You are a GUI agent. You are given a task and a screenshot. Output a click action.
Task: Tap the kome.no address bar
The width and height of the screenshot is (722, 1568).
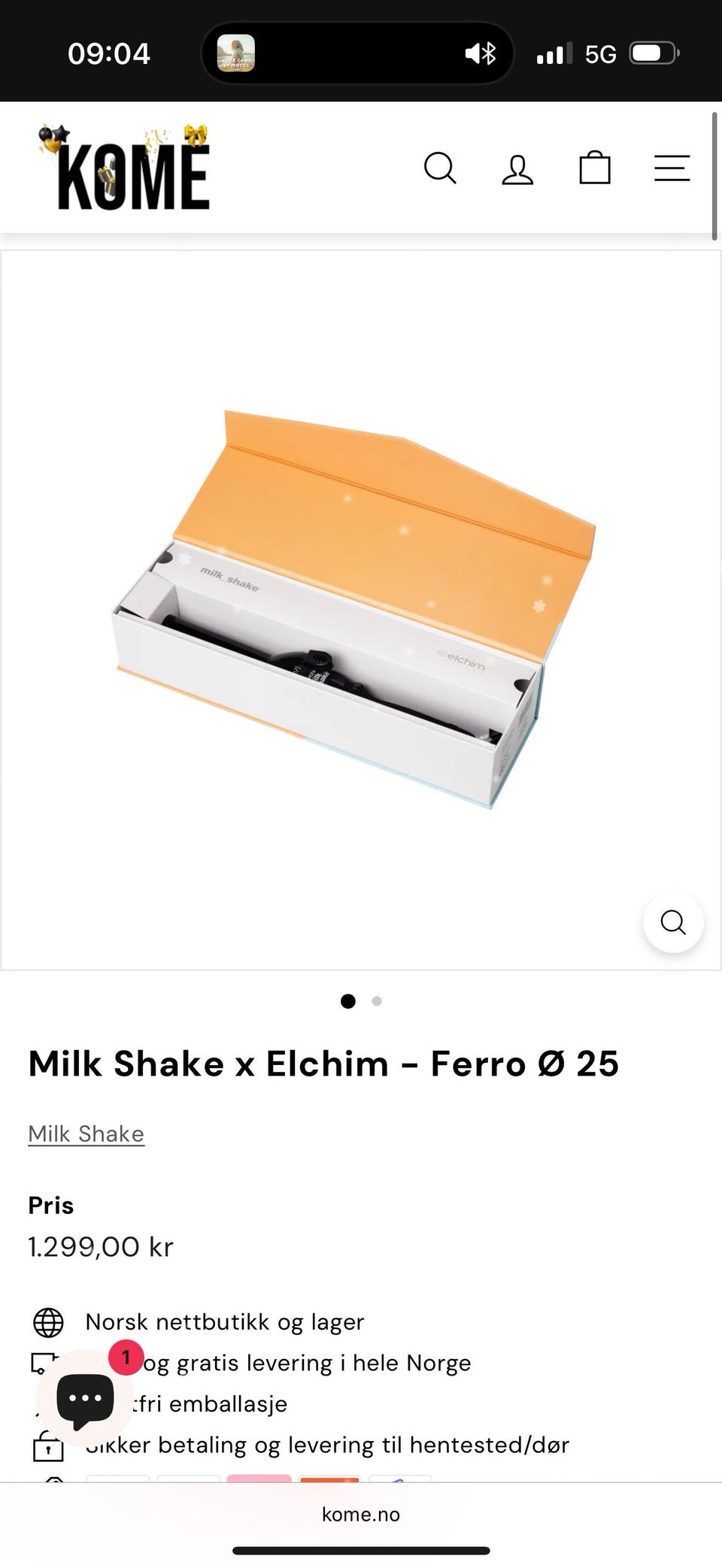point(361,1514)
